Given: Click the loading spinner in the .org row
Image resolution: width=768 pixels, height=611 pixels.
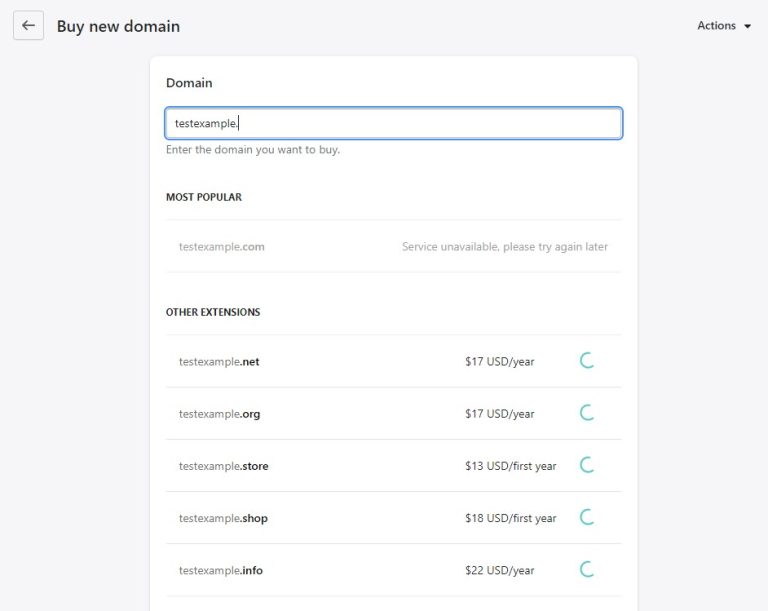Looking at the screenshot, I should click(x=587, y=413).
